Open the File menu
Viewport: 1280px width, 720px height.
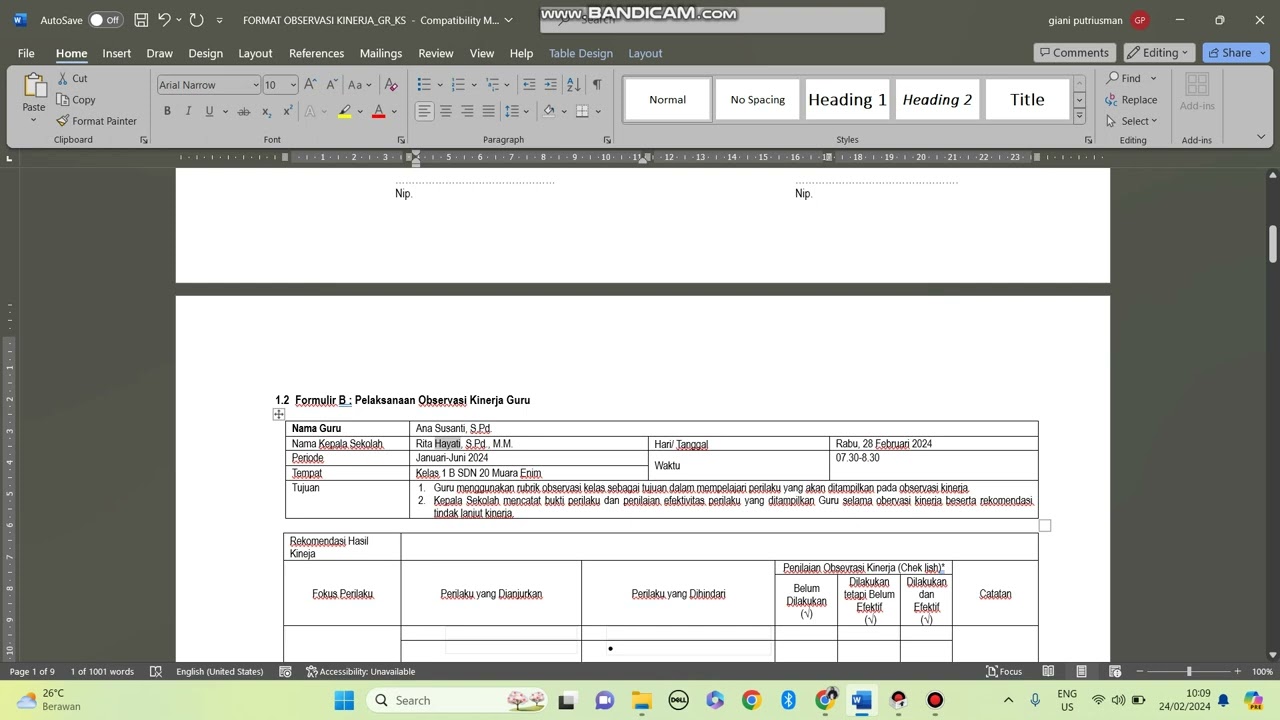click(26, 53)
